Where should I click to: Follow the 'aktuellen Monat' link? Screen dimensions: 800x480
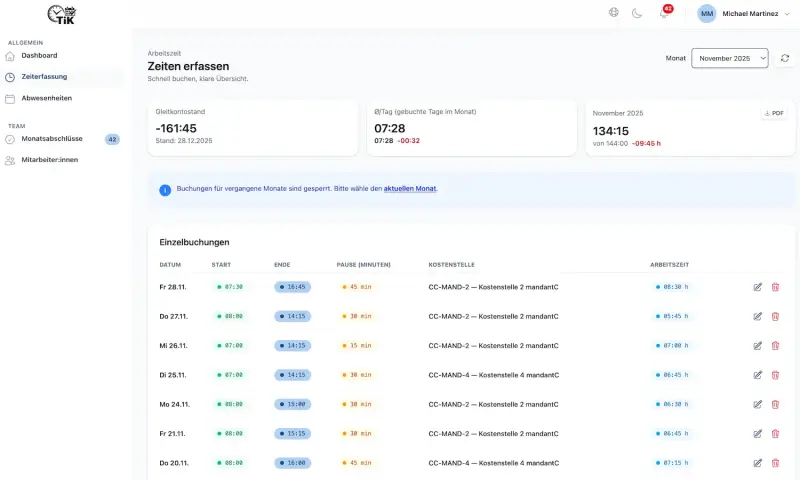pyautogui.click(x=410, y=189)
